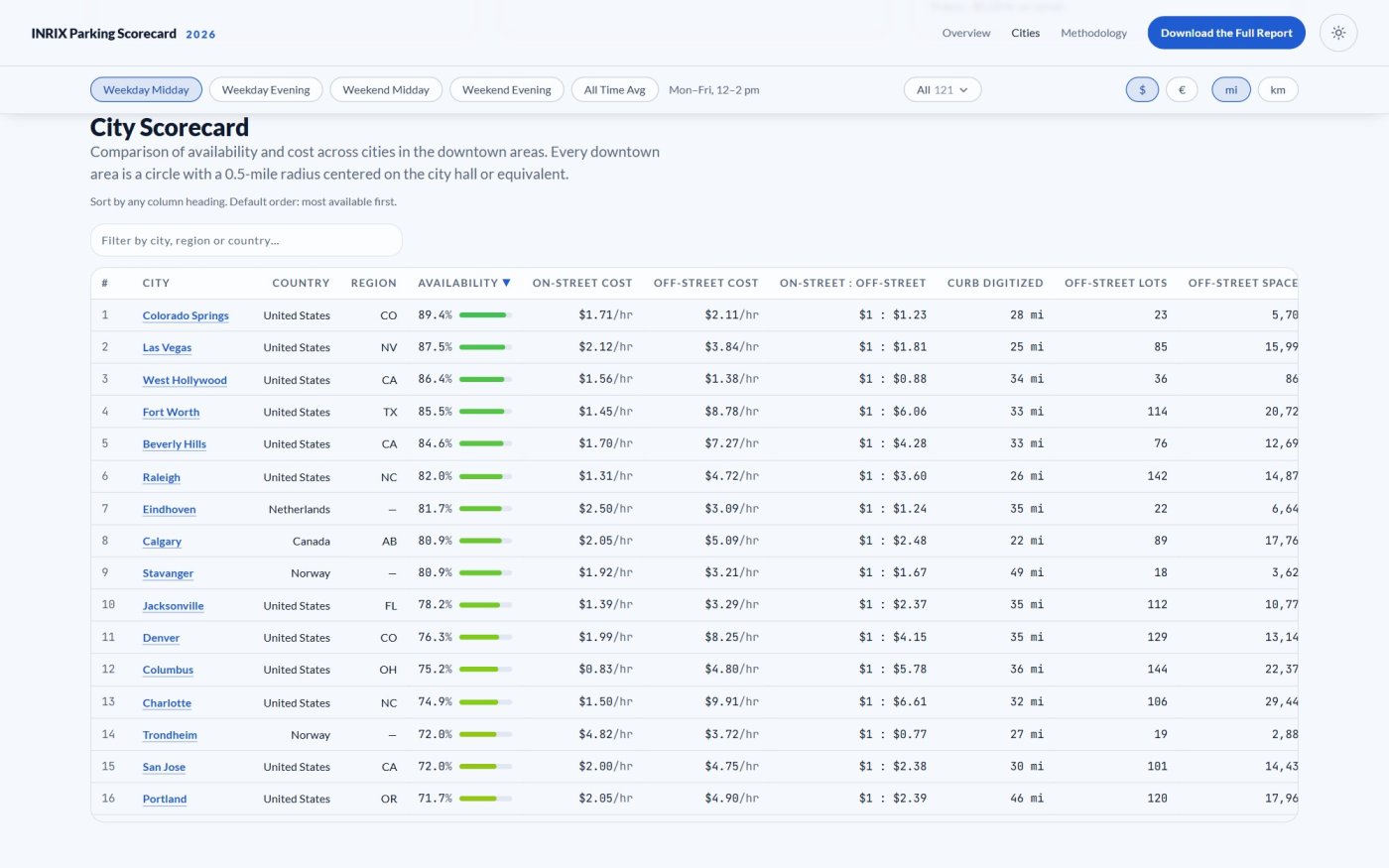Open the Eindhoven city link
Viewport: 1389px width, 868px height.
pyautogui.click(x=170, y=509)
